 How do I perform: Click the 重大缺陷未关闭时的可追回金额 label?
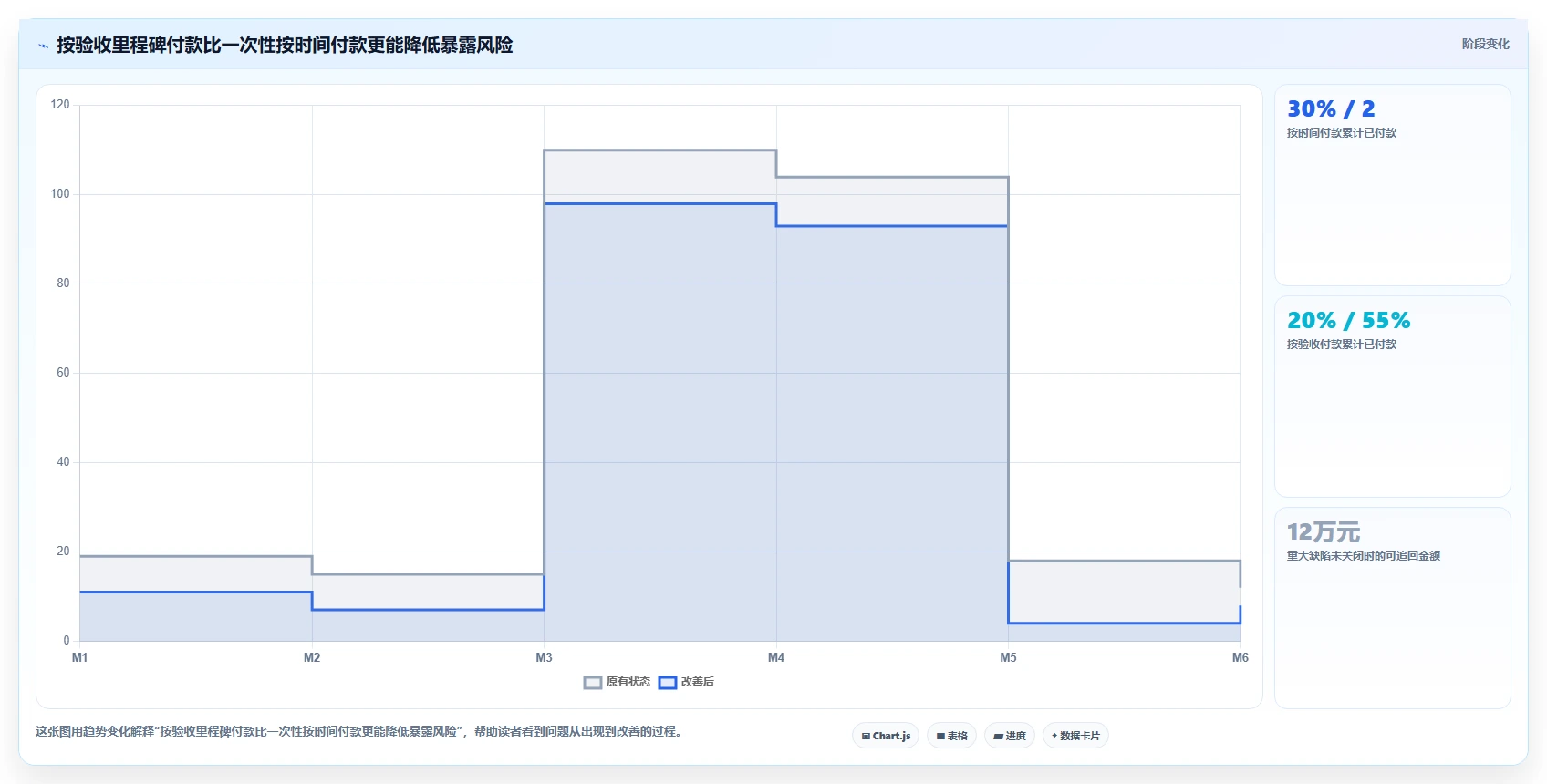tap(1364, 556)
